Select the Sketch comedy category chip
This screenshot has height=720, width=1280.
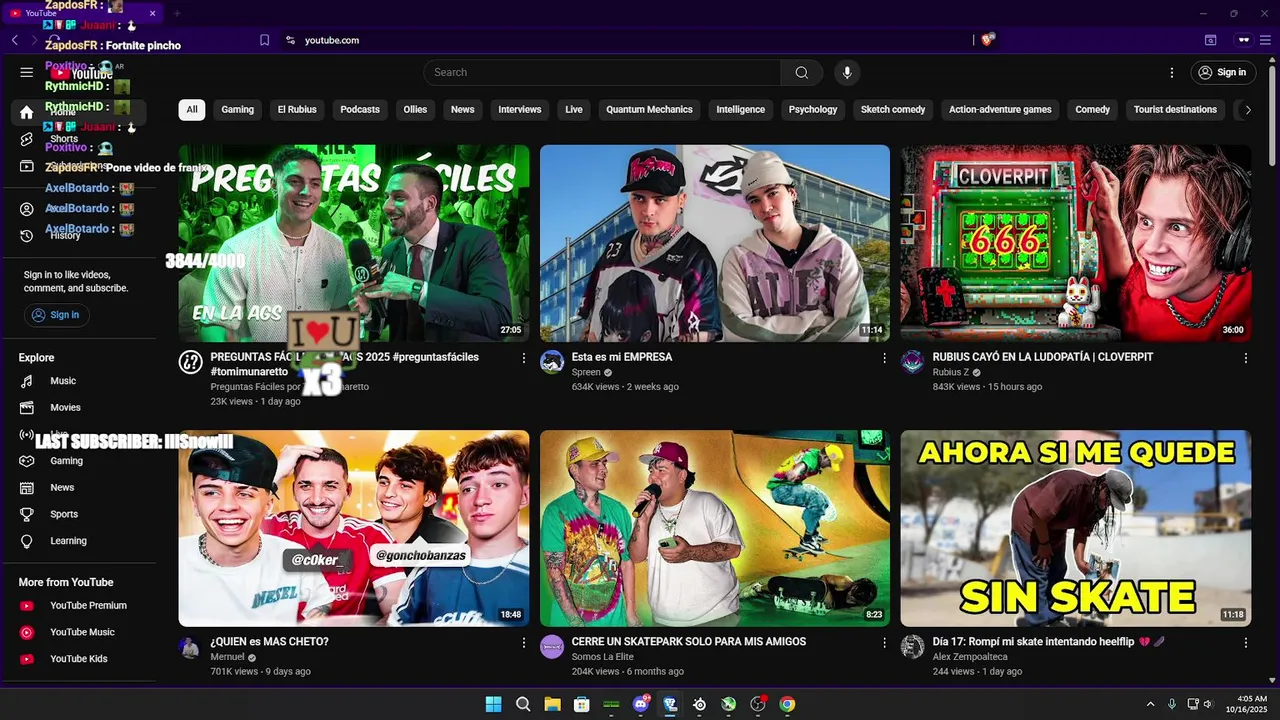893,110
